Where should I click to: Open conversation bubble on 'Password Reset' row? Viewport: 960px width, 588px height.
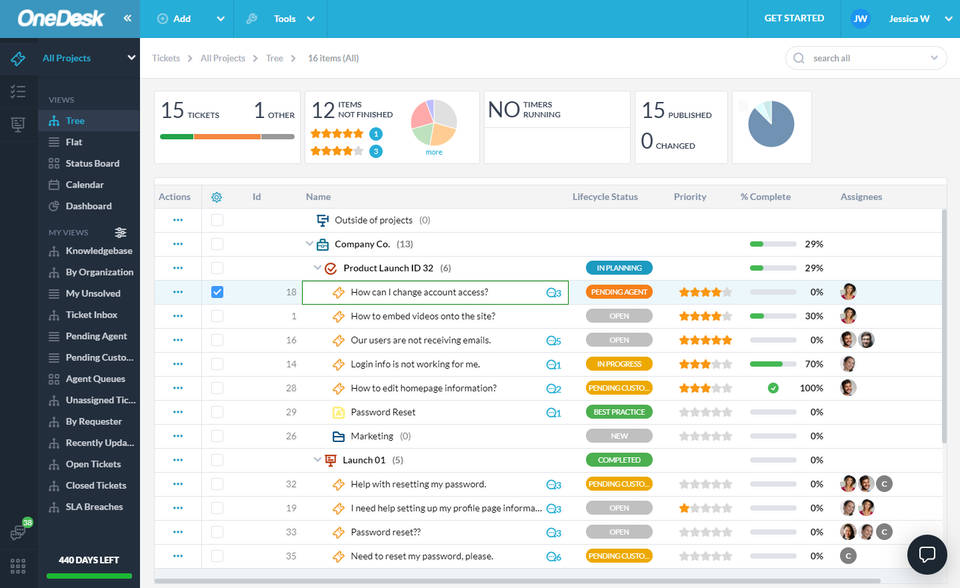(553, 412)
